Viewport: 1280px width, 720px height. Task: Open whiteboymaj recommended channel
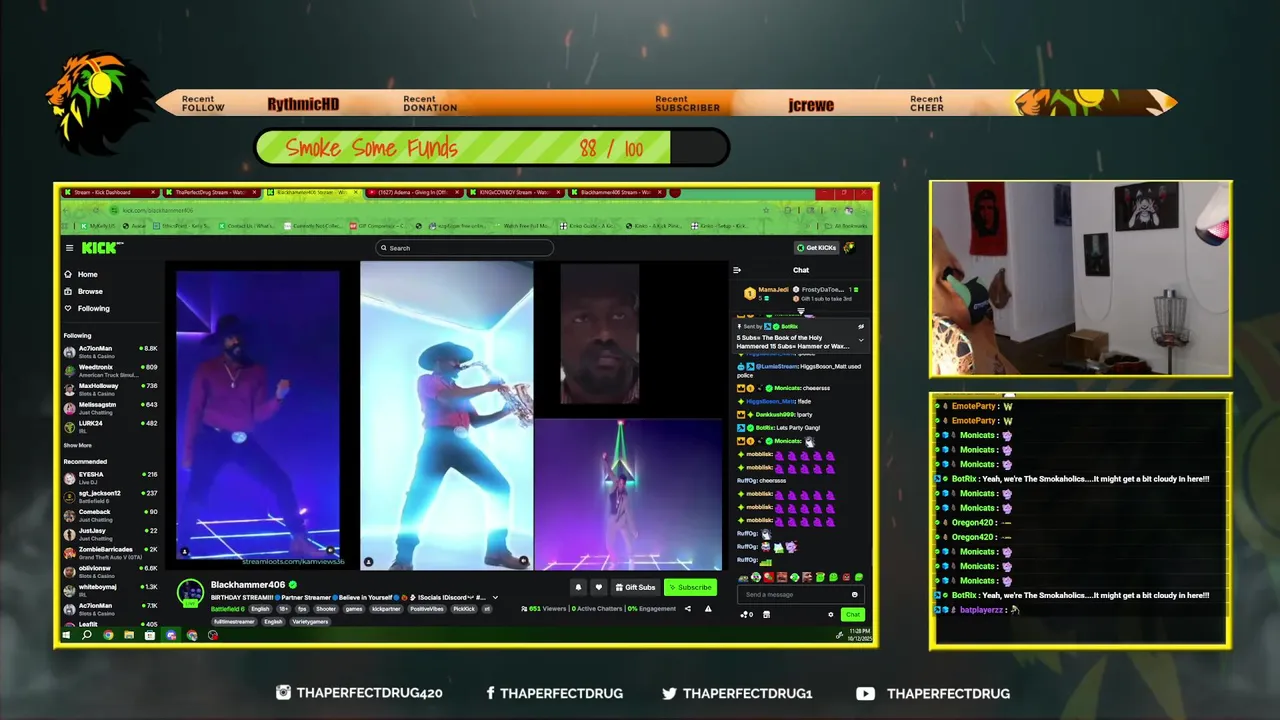(110, 589)
